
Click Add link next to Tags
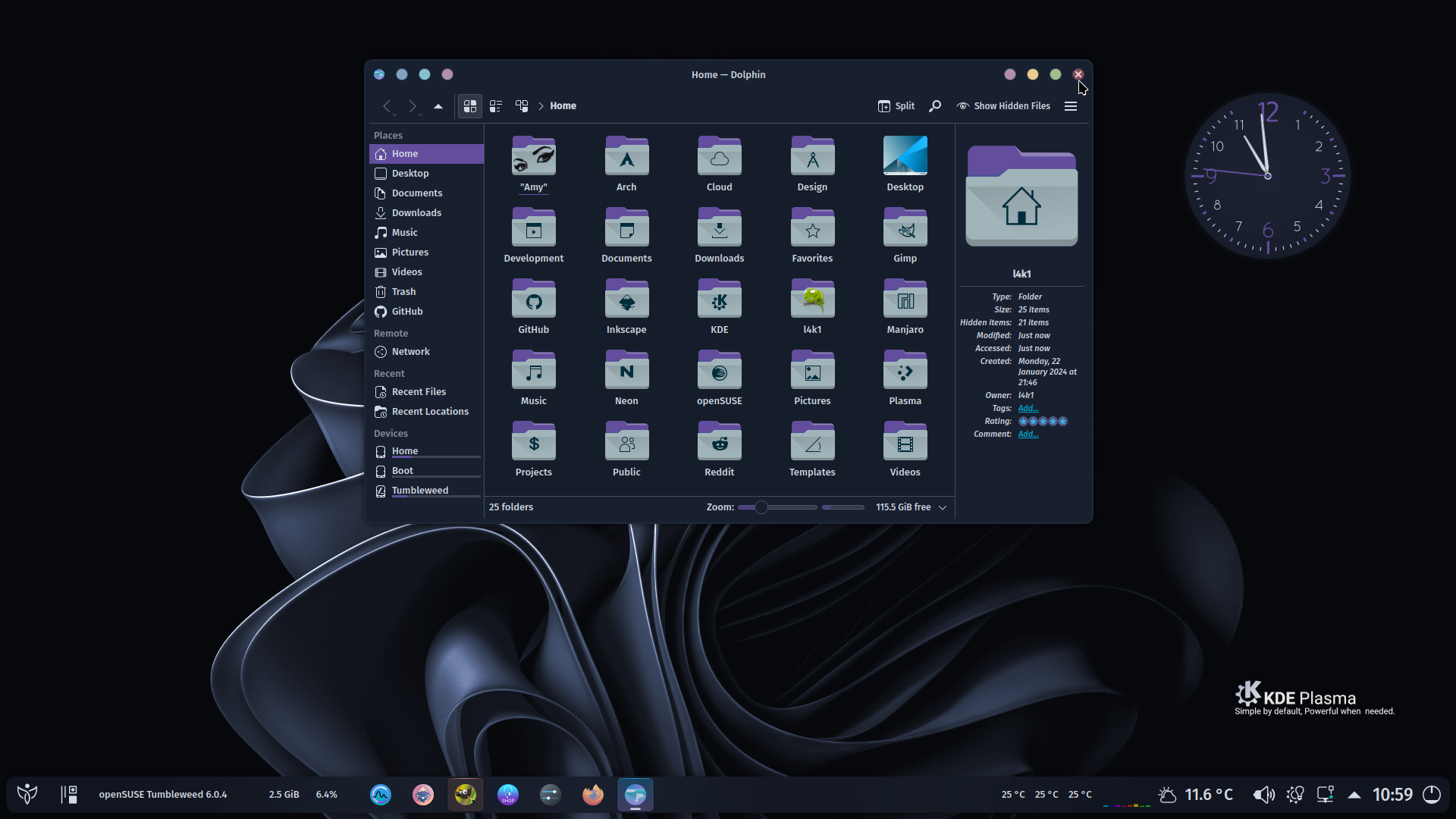[1028, 408]
